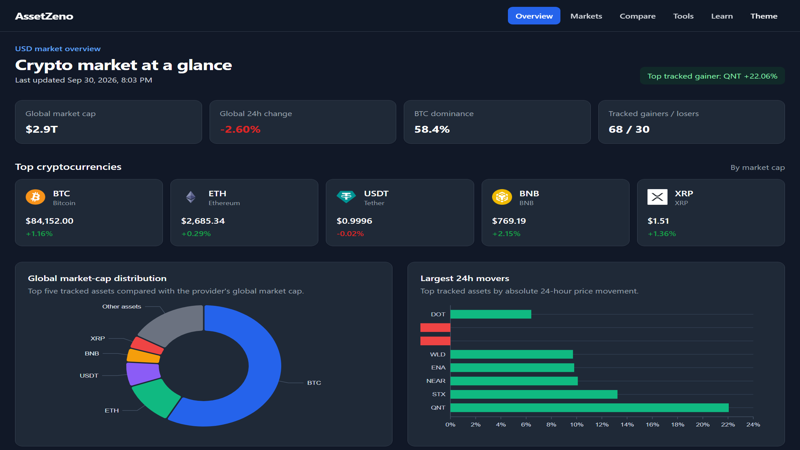
Task: Click the Top cryptocurrencies heading
Action: (x=68, y=167)
